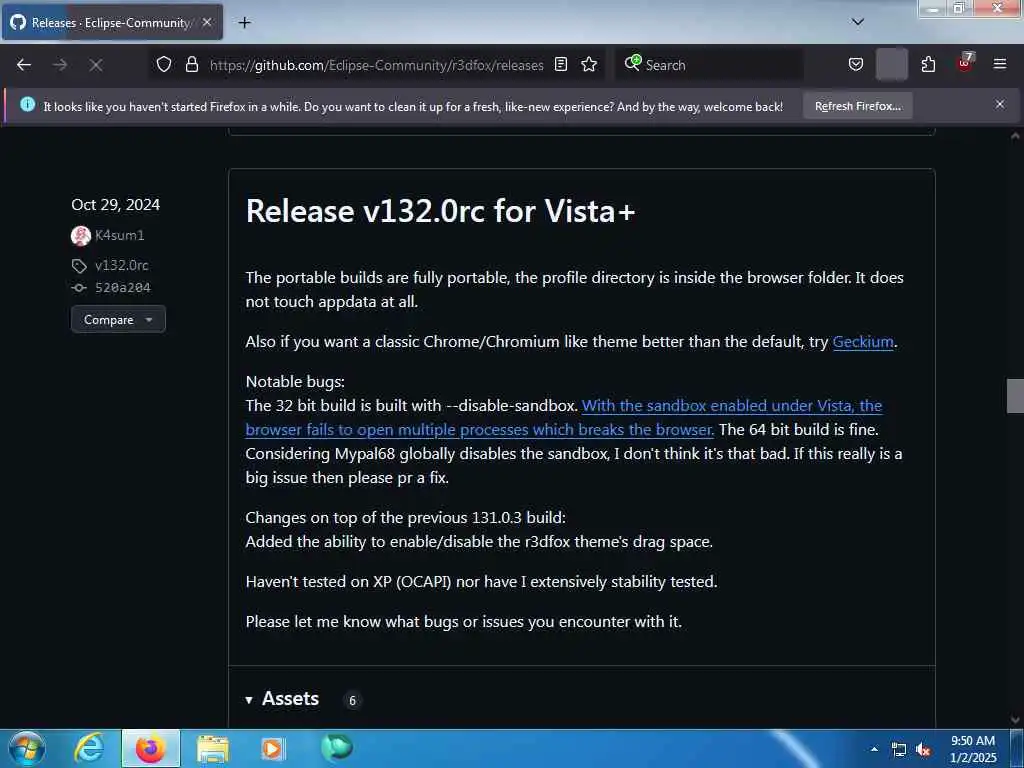Click the toolbar account avatar placeholder
The width and height of the screenshot is (1024, 768).
891,65
